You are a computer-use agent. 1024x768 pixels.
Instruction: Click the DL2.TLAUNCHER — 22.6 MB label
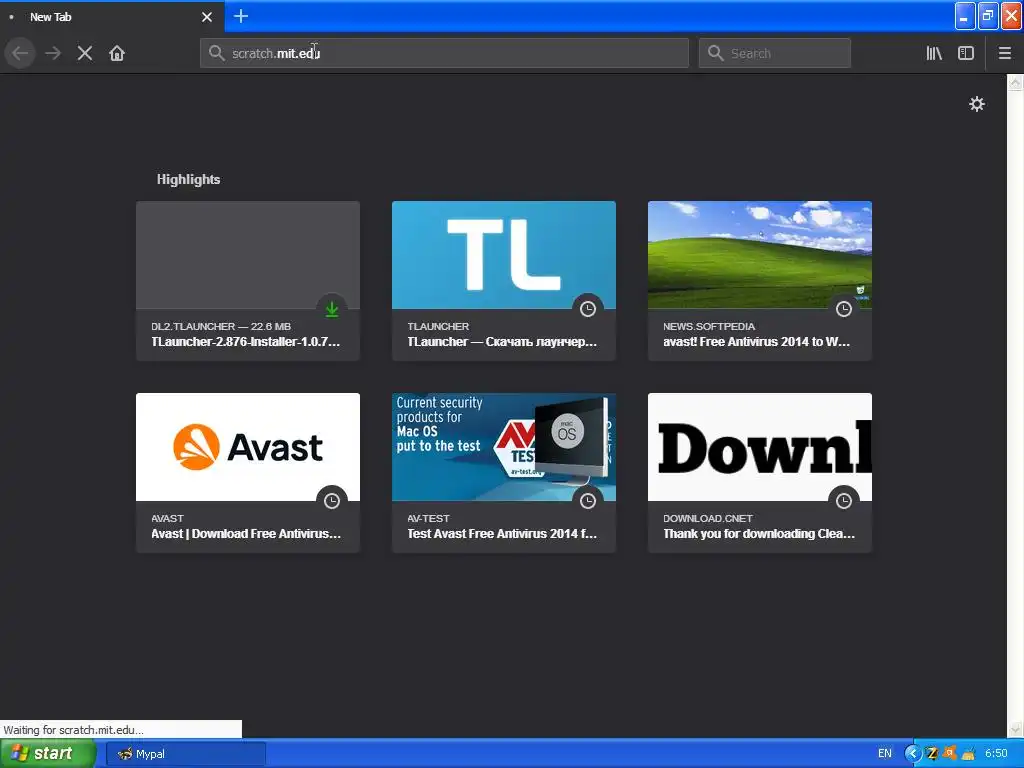221,327
